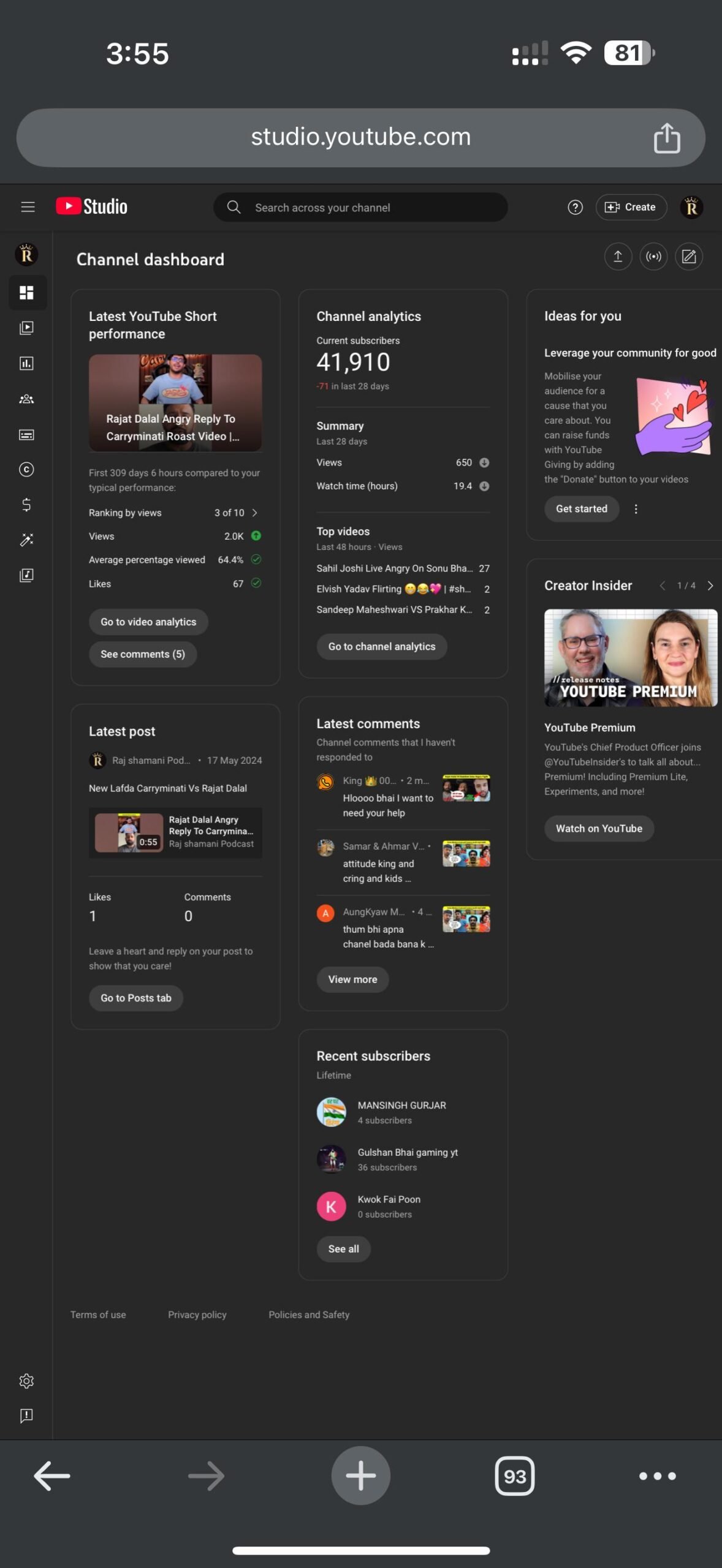Open the latest Short thumbnail
The width and height of the screenshot is (722, 1568).
click(175, 403)
